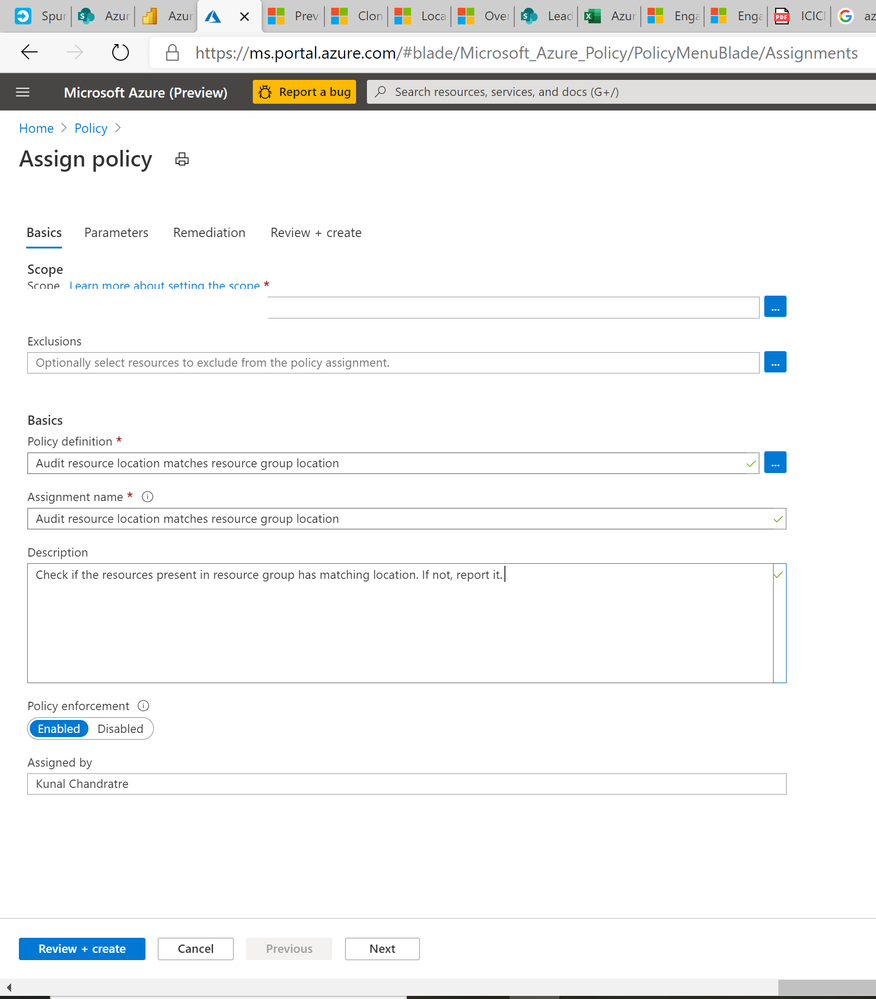Switch to the Loca browser tab
Screen dimensions: 876x999
pyautogui.click(x=420, y=16)
